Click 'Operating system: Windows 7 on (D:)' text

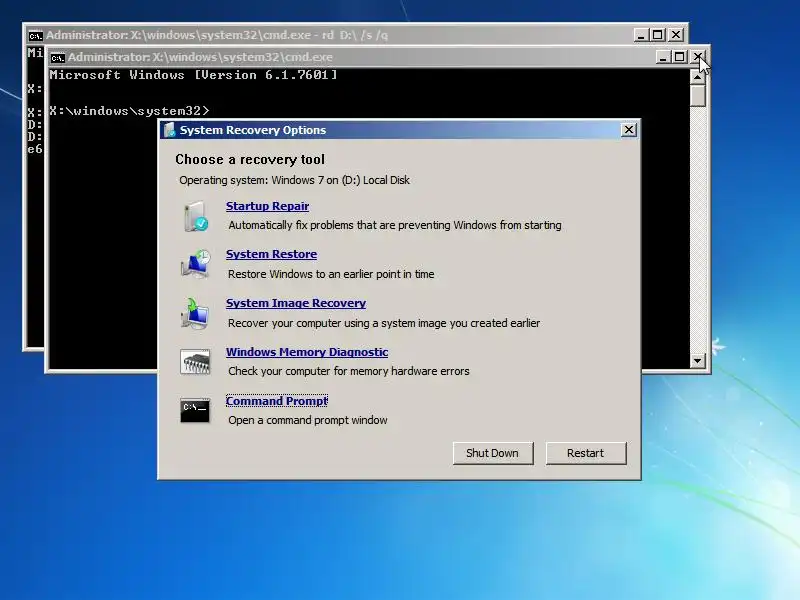[294, 180]
